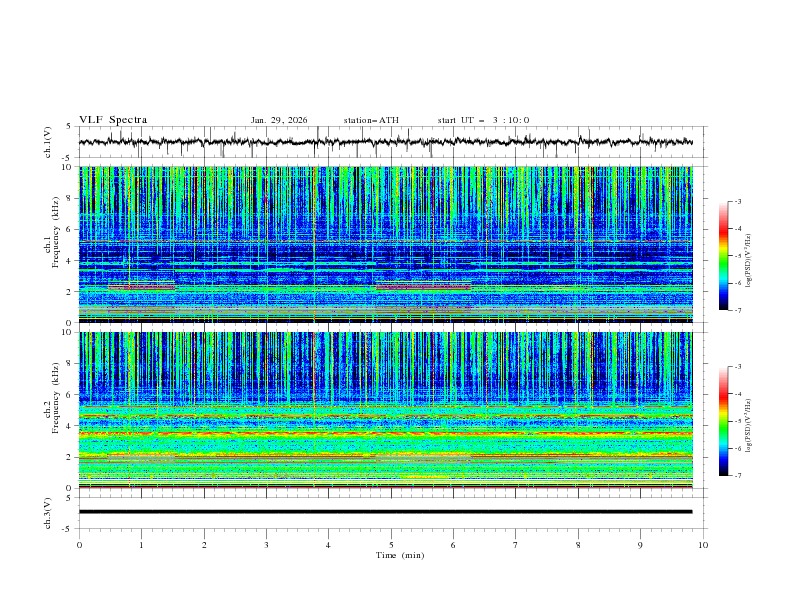Click time tick label '5' on x-axis
This screenshot has width=792, height=612.
pyautogui.click(x=391, y=545)
